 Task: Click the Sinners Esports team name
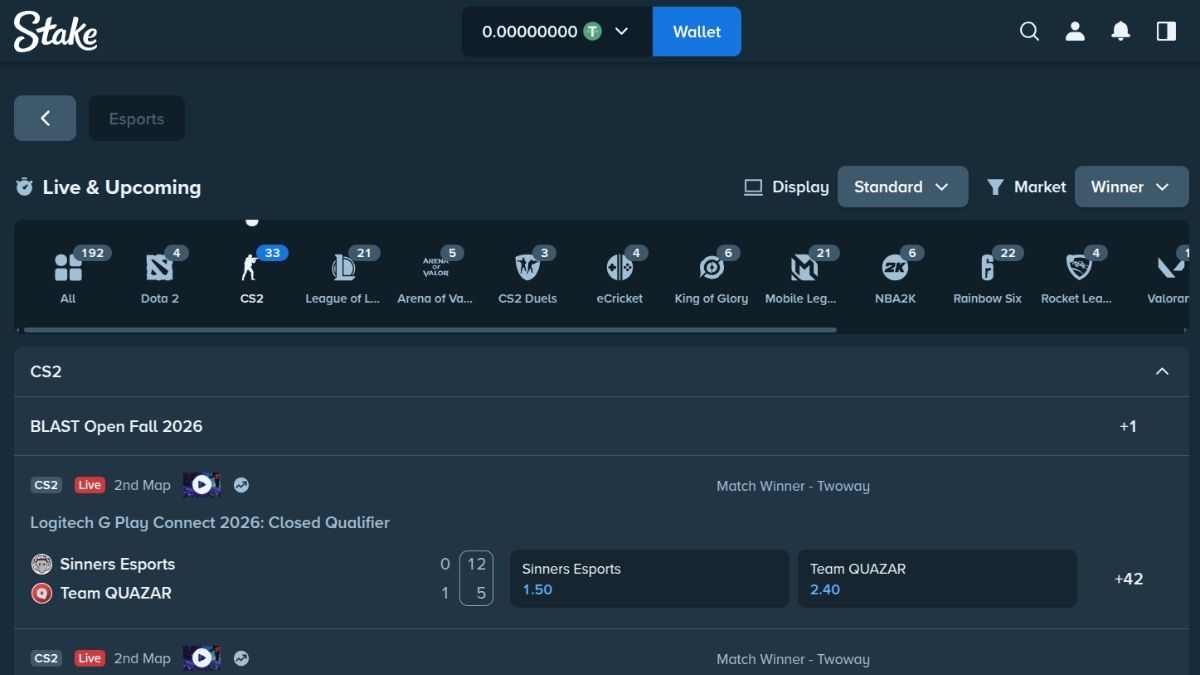(117, 564)
